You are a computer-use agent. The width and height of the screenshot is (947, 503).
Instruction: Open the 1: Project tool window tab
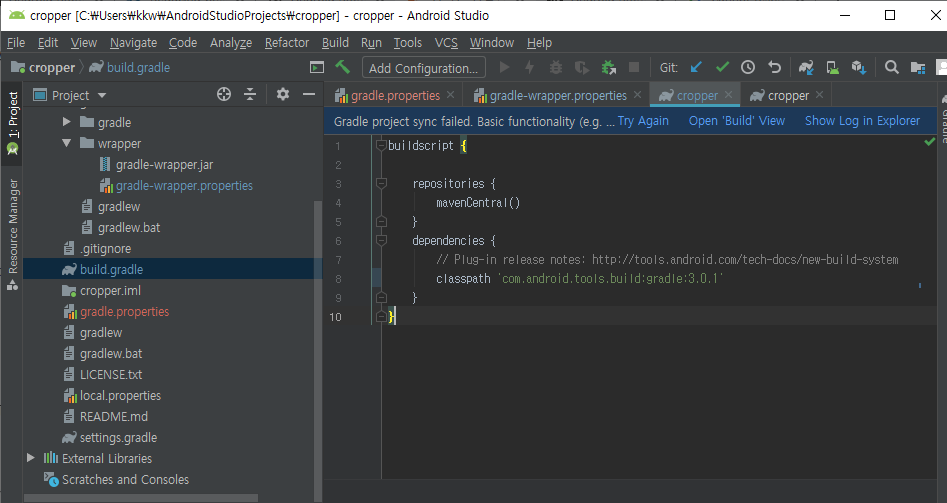pos(13,124)
